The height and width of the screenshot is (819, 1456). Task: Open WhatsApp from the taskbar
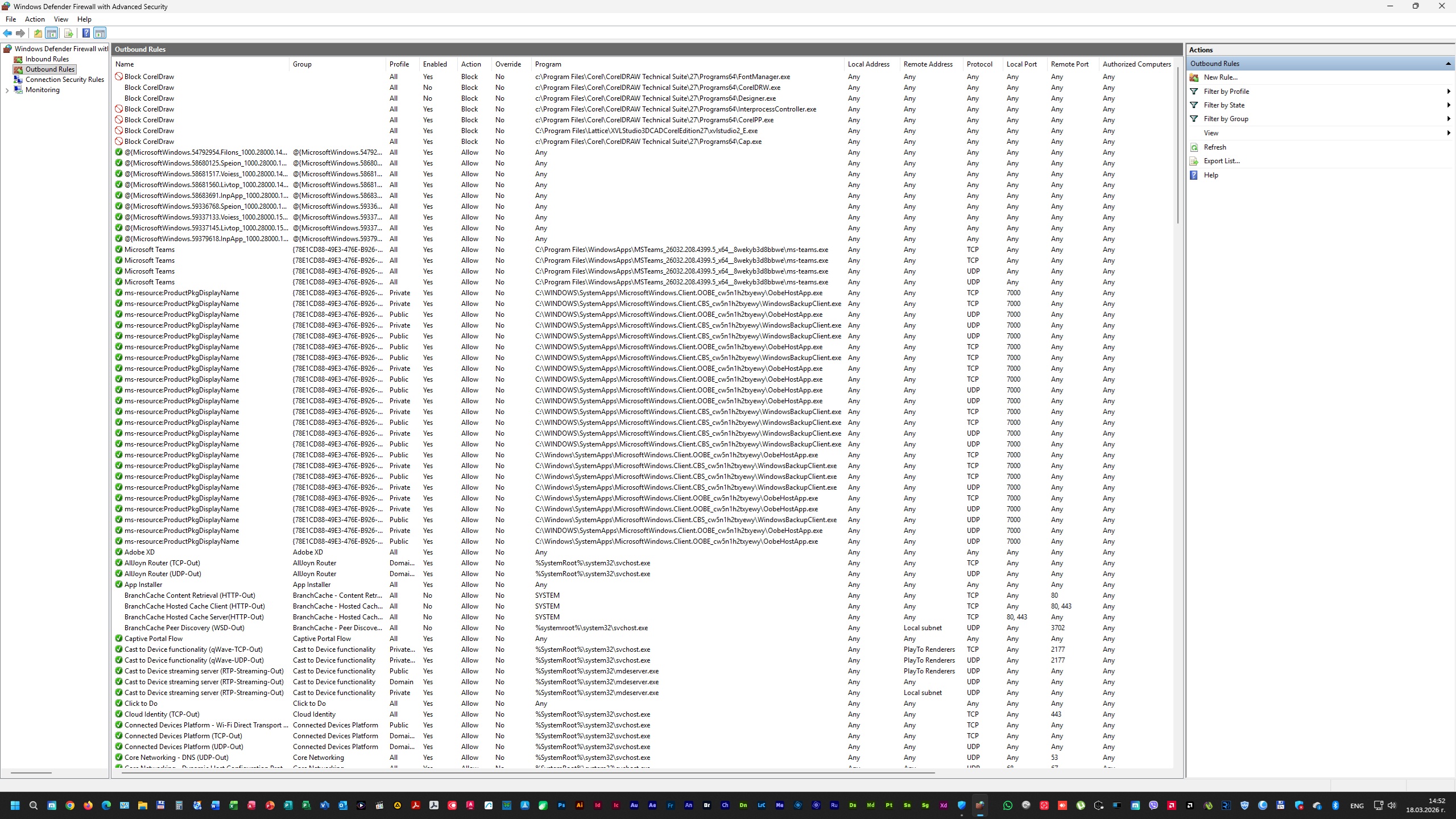1008,805
